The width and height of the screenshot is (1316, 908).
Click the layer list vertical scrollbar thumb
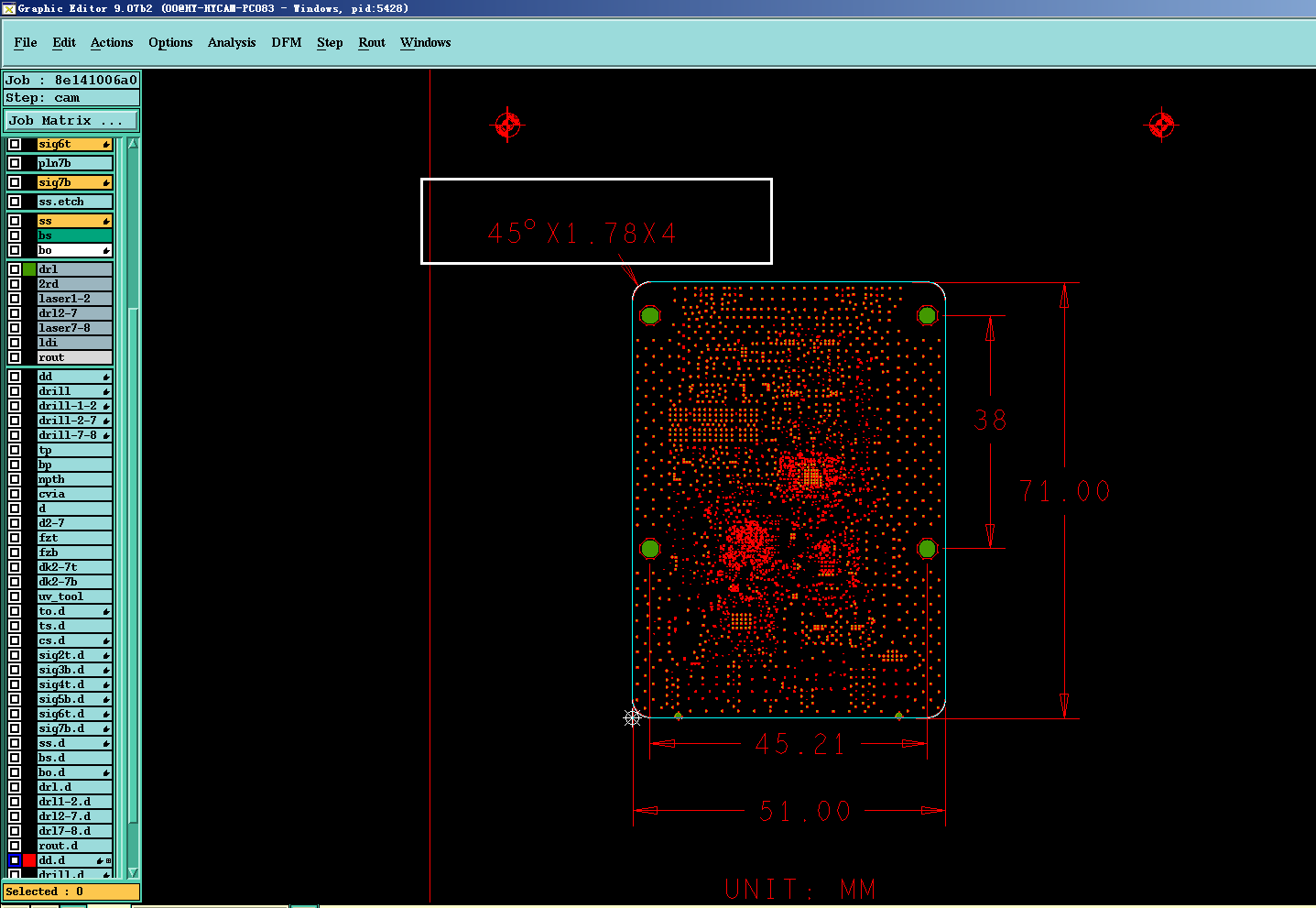[134, 564]
